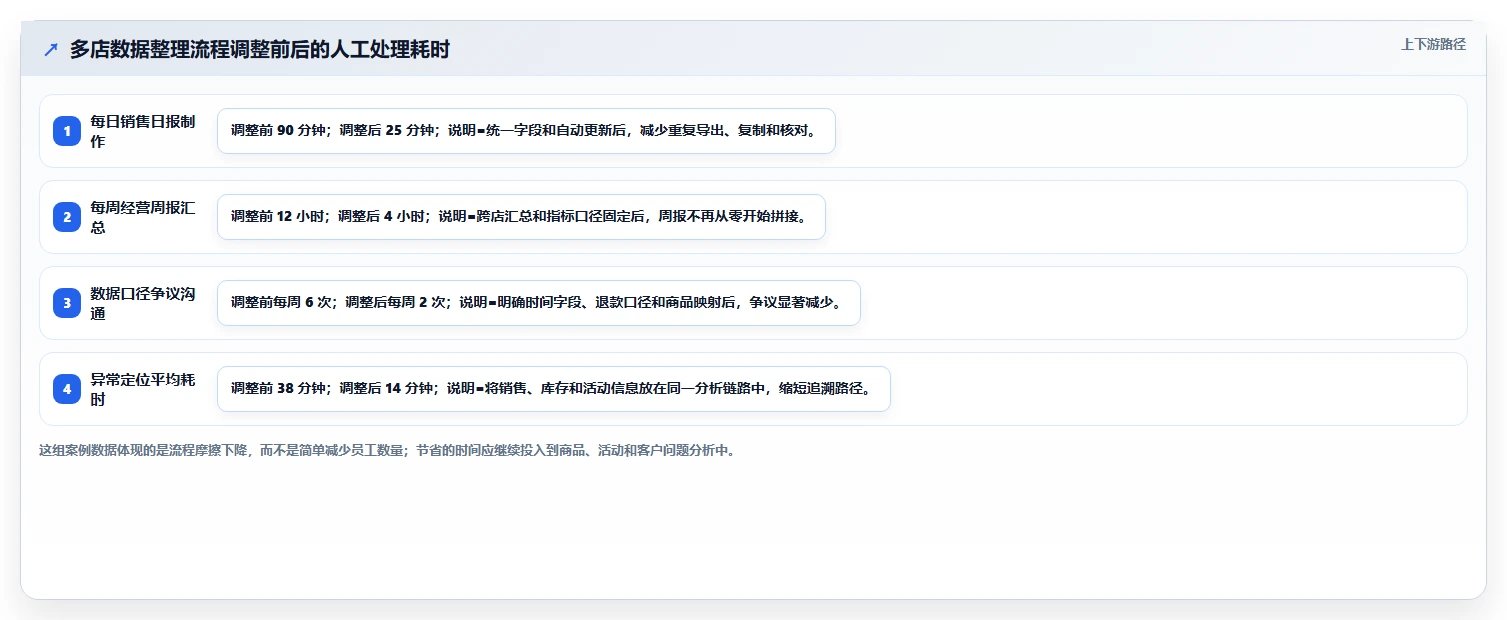Click the 数据口径争议沟通 step title
The width and height of the screenshot is (1507, 620).
(x=143, y=303)
